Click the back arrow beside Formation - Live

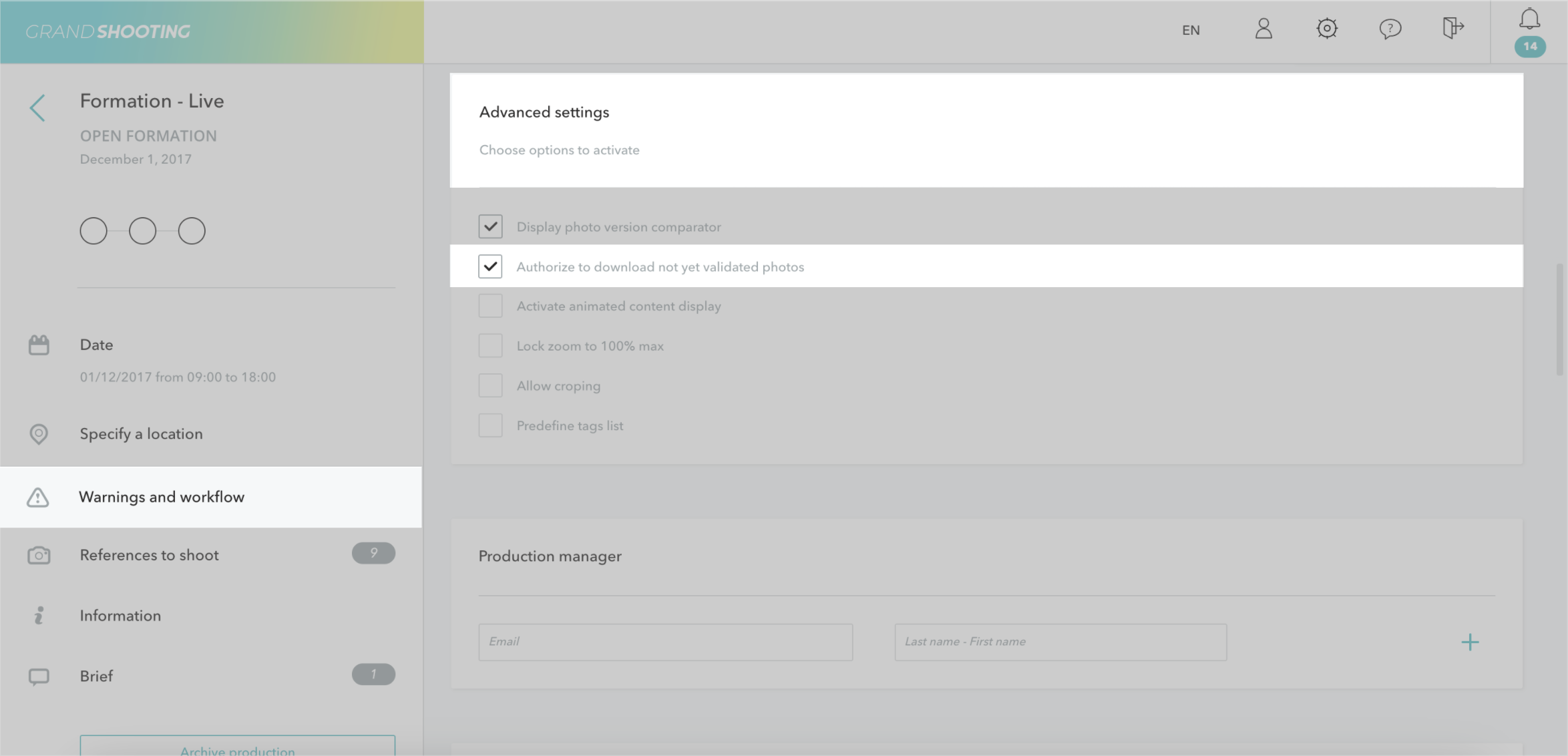tap(37, 108)
